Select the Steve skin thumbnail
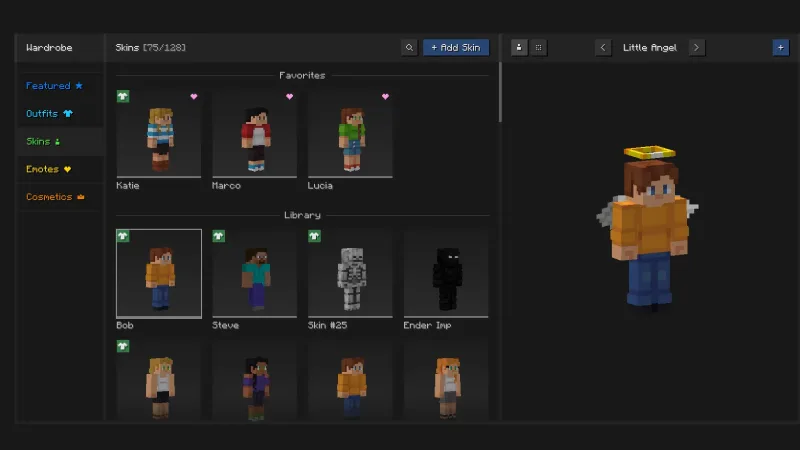 coord(255,273)
